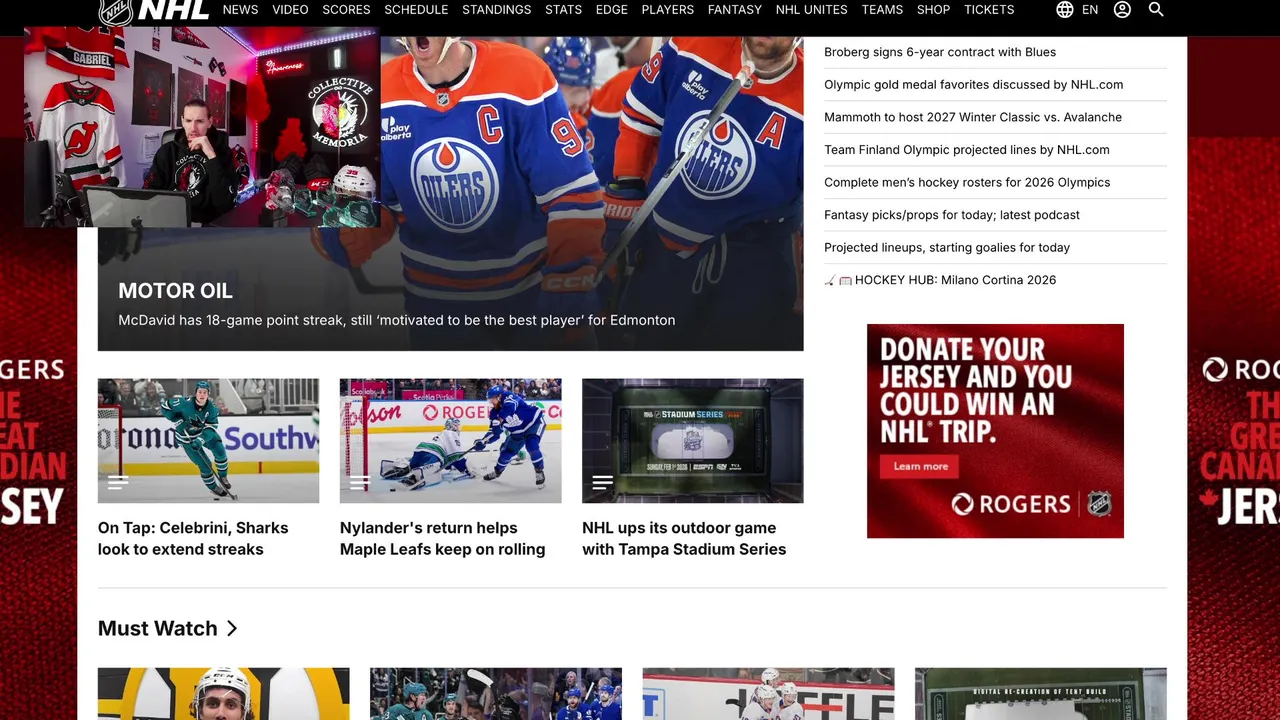This screenshot has height=720, width=1280.
Task: Click the Rogers logo in the ad
Action: tap(1011, 504)
